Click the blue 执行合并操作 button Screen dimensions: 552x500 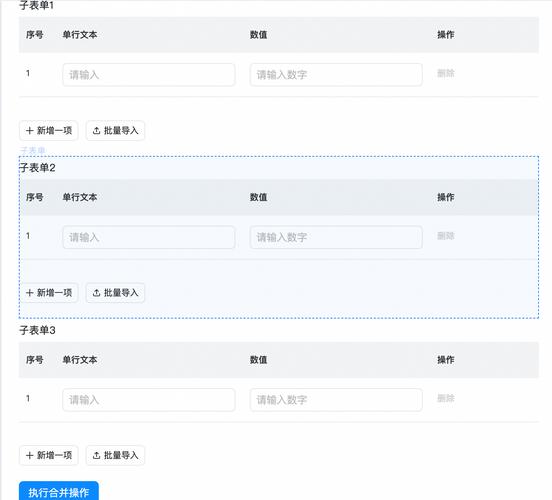click(x=59, y=491)
